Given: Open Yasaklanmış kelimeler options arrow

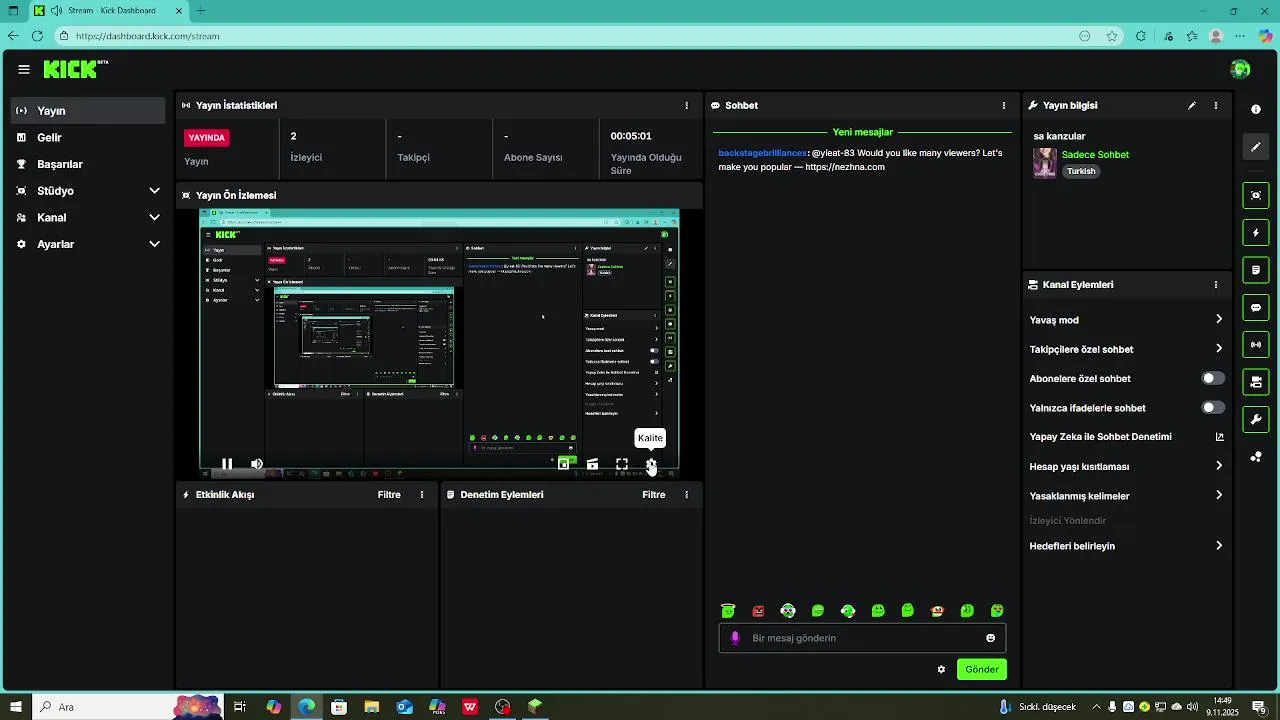Looking at the screenshot, I should 1219,495.
